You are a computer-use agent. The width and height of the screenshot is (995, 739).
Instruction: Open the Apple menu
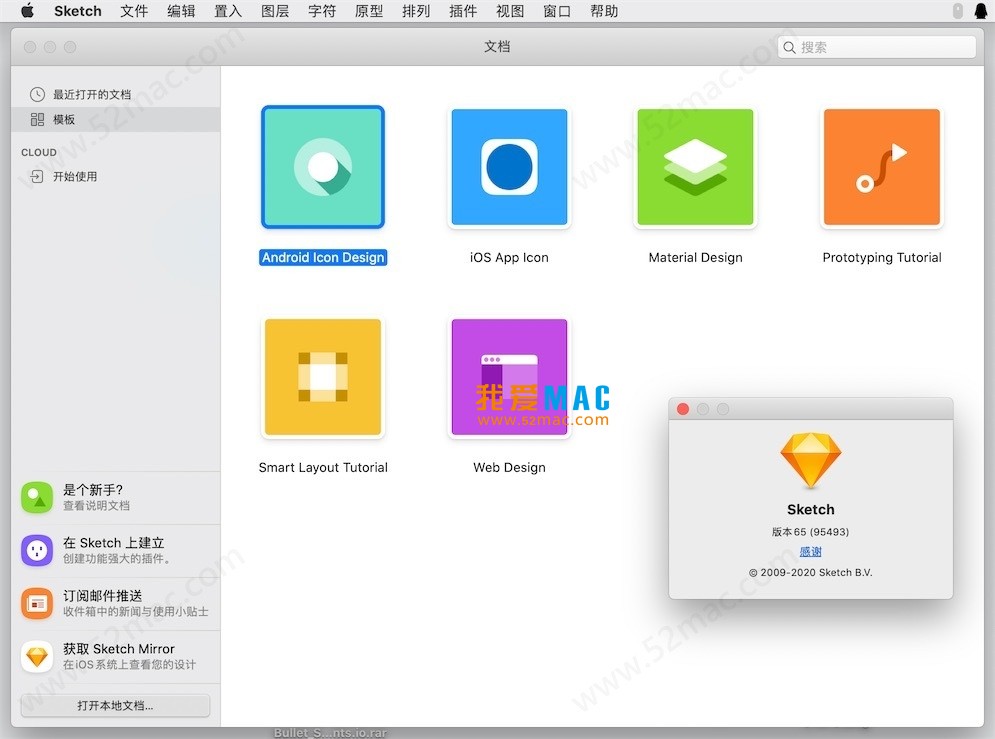pyautogui.click(x=27, y=11)
